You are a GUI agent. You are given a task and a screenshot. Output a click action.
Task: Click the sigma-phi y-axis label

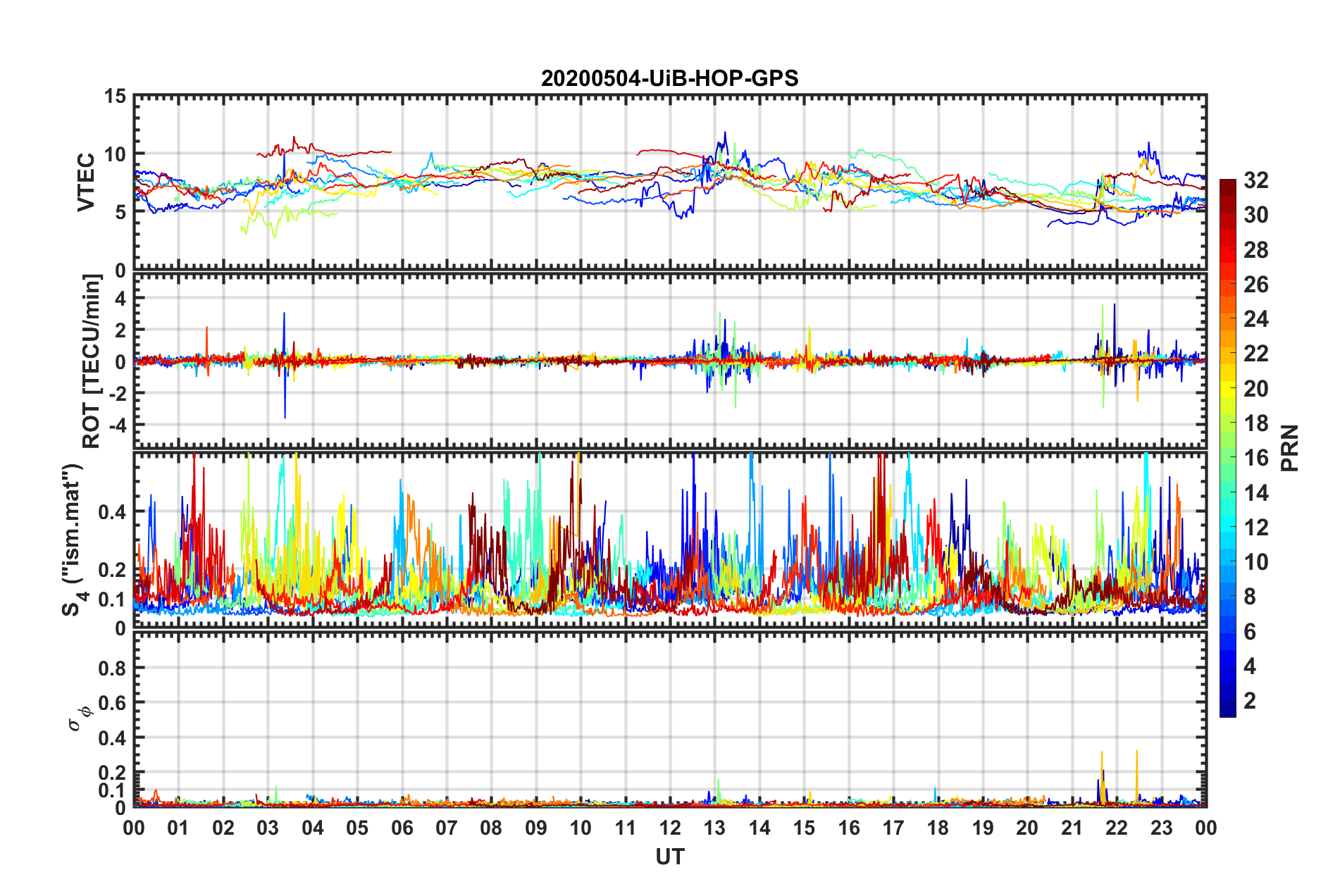pyautogui.click(x=79, y=718)
